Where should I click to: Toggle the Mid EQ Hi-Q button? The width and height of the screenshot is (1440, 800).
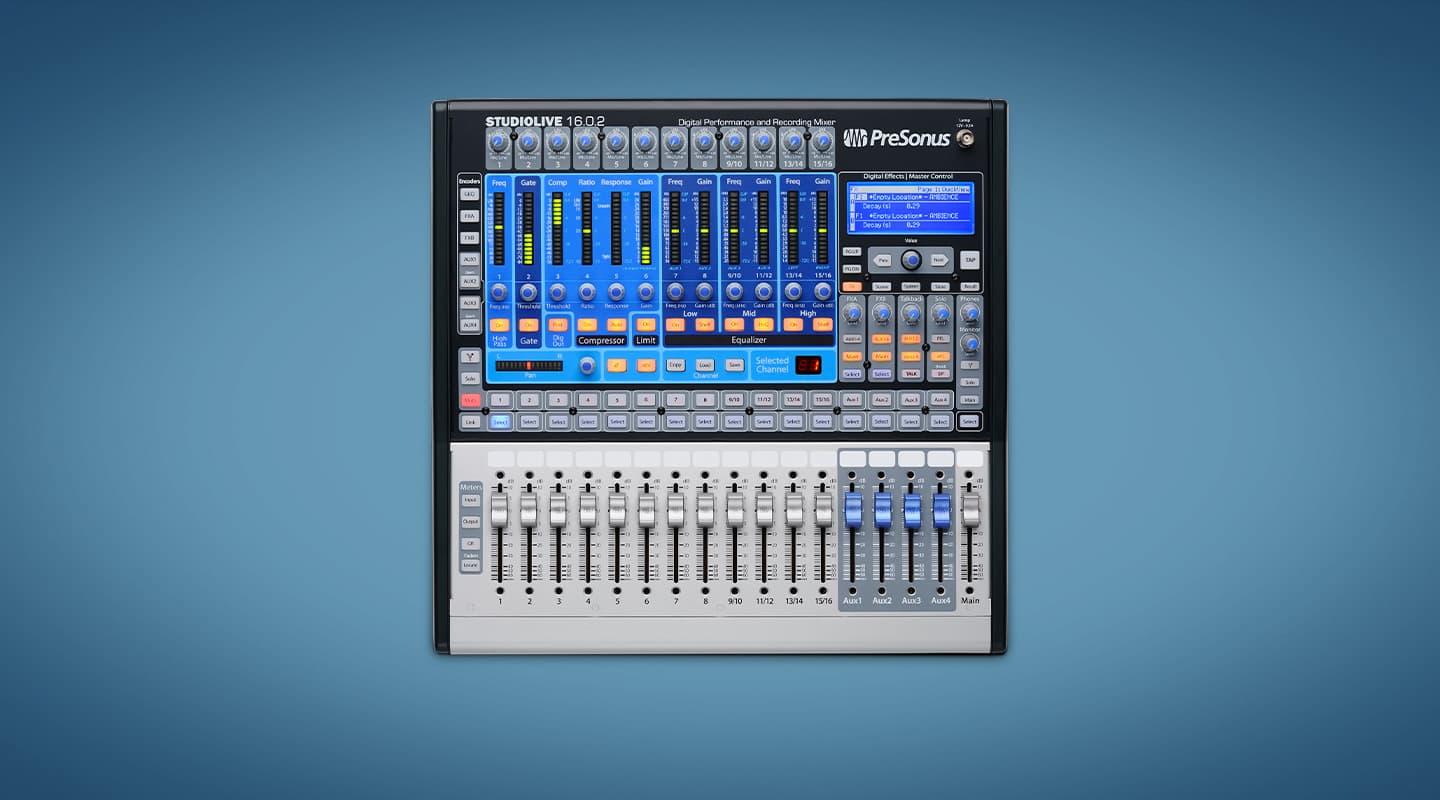(763, 324)
